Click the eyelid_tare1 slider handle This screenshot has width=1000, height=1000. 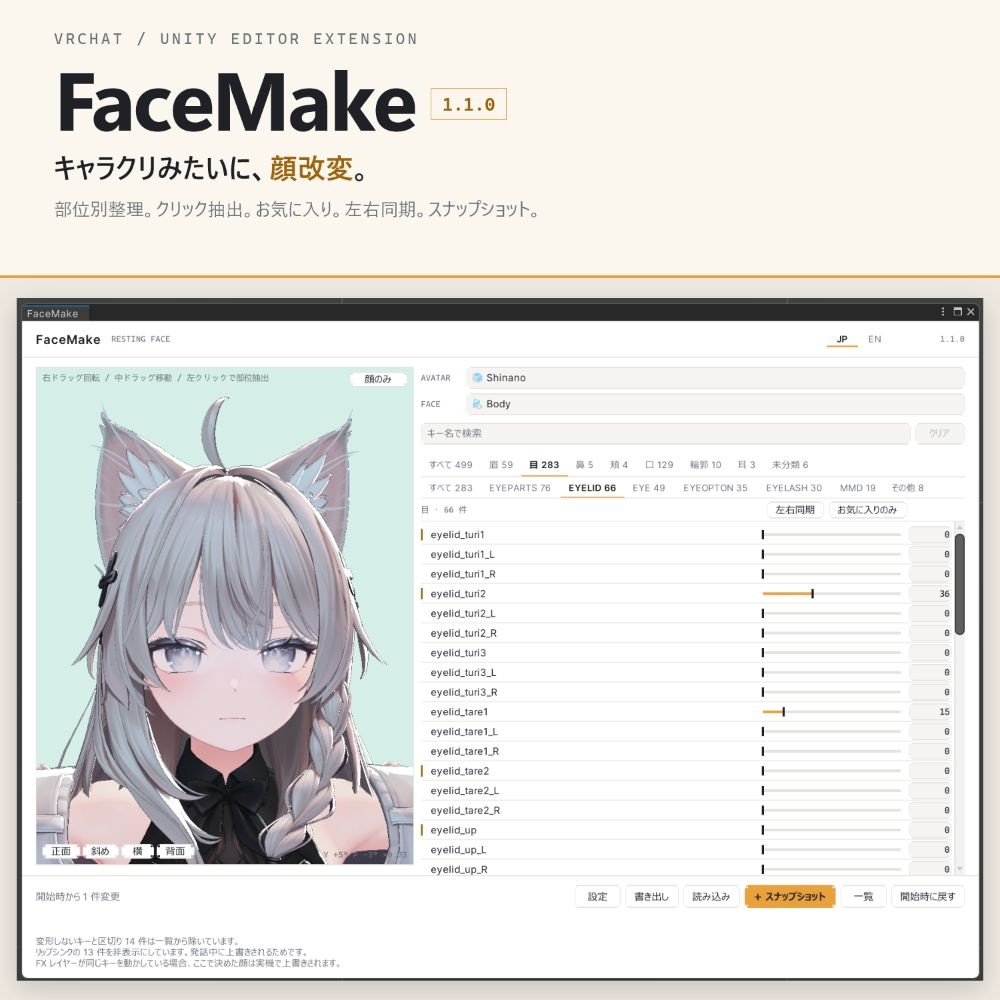pyautogui.click(x=783, y=712)
